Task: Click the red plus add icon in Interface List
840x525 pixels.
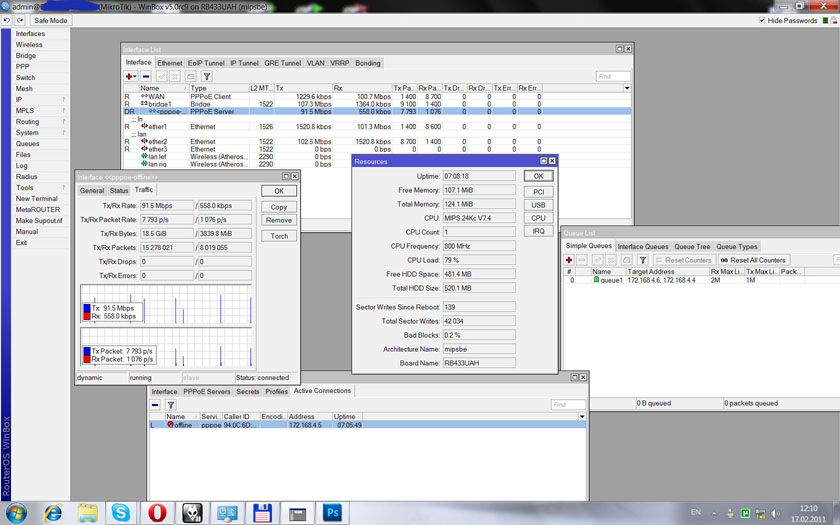Action: tap(128, 76)
